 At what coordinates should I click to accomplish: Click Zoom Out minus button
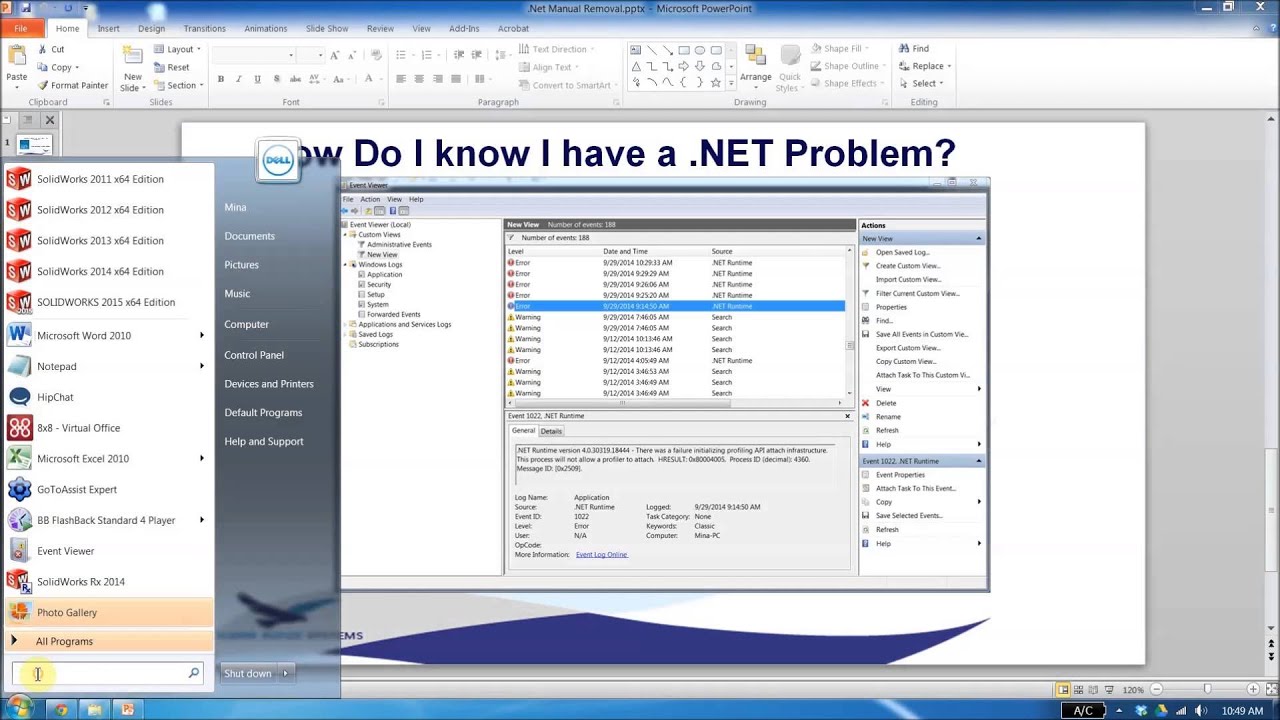click(1157, 690)
